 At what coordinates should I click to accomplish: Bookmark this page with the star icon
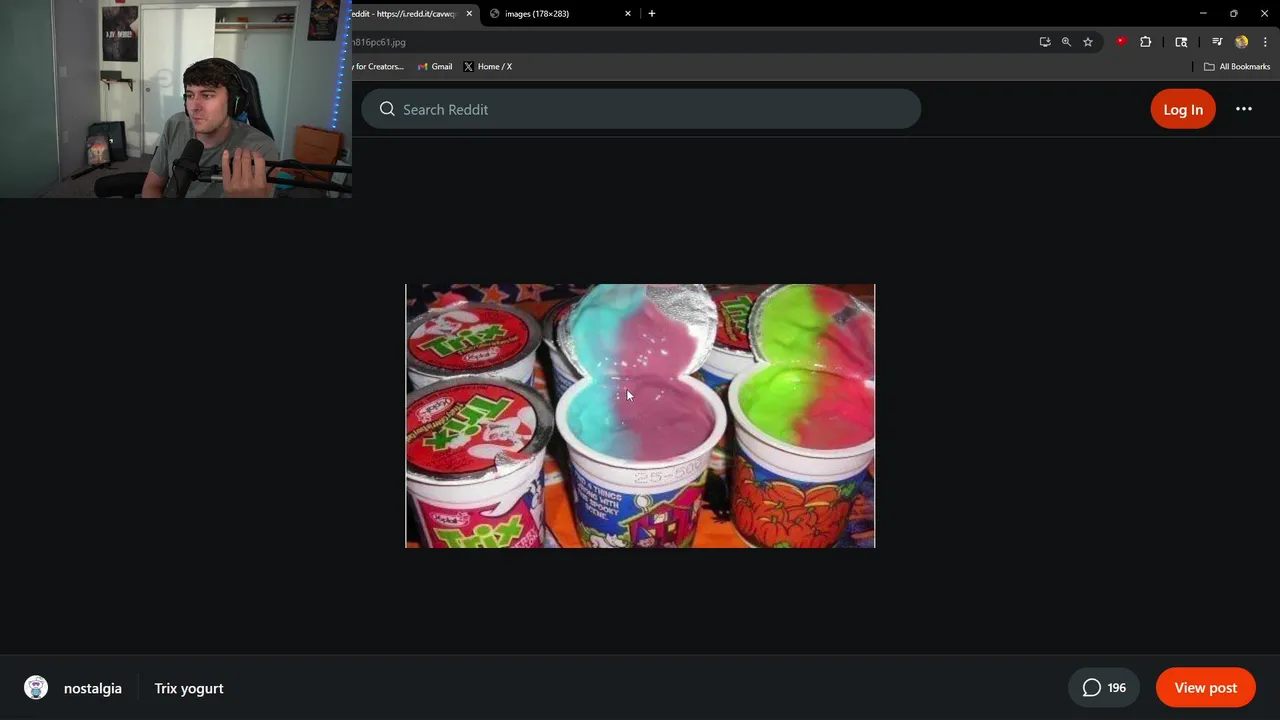[x=1088, y=42]
